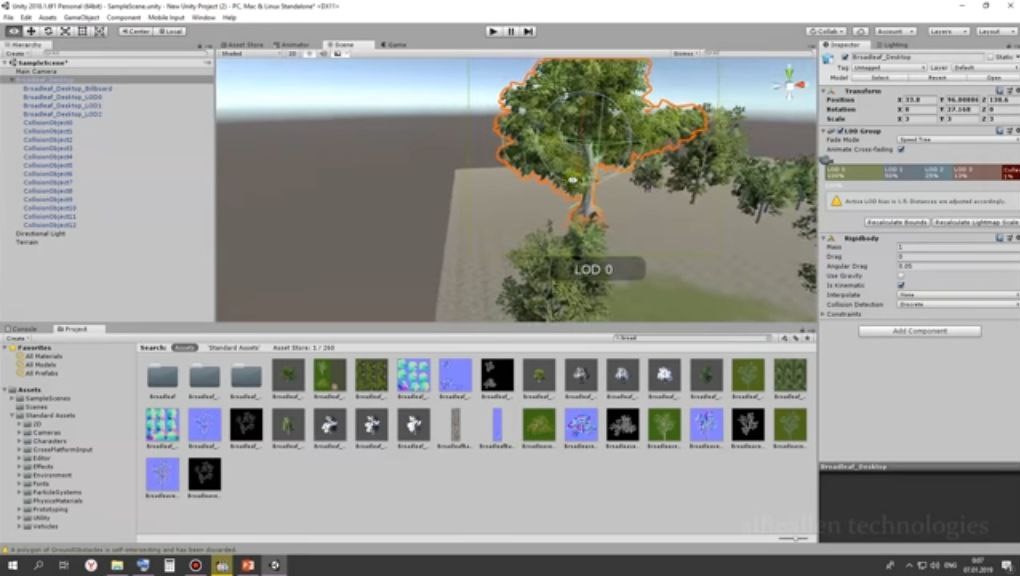
Task: Open the Layers dropdown
Action: tap(945, 31)
